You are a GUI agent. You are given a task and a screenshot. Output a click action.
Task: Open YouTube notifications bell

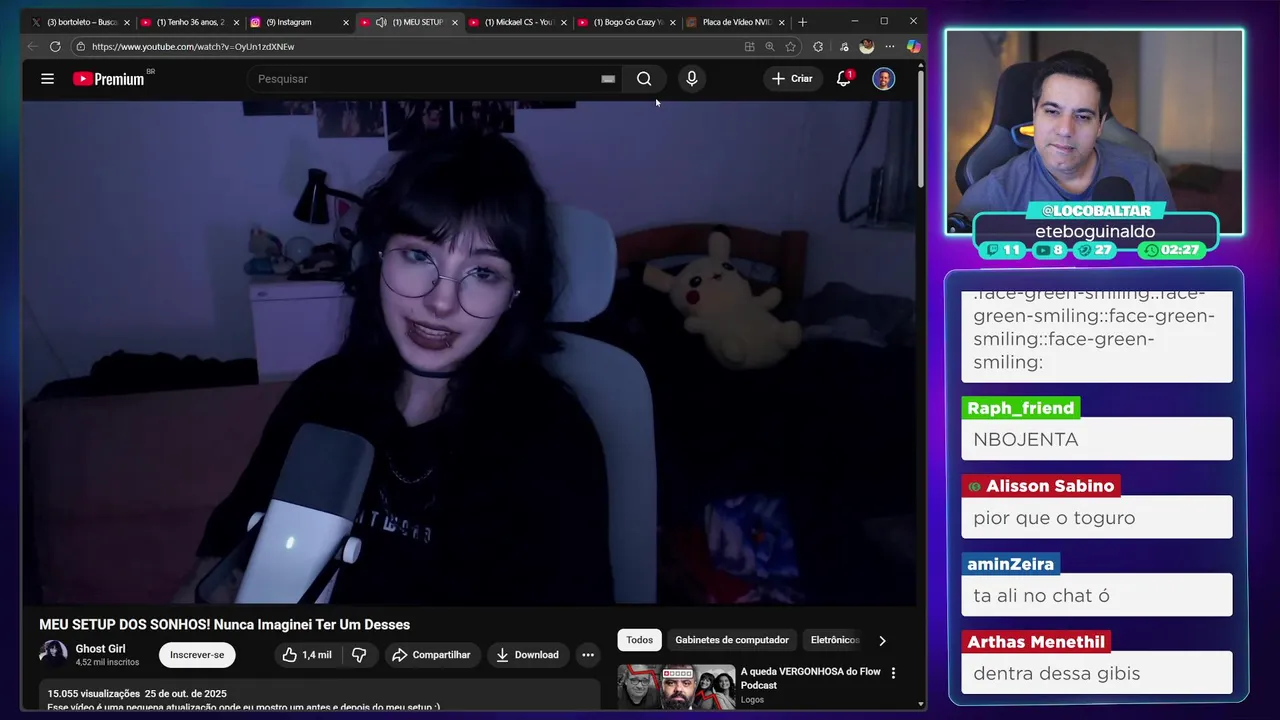pyautogui.click(x=843, y=79)
